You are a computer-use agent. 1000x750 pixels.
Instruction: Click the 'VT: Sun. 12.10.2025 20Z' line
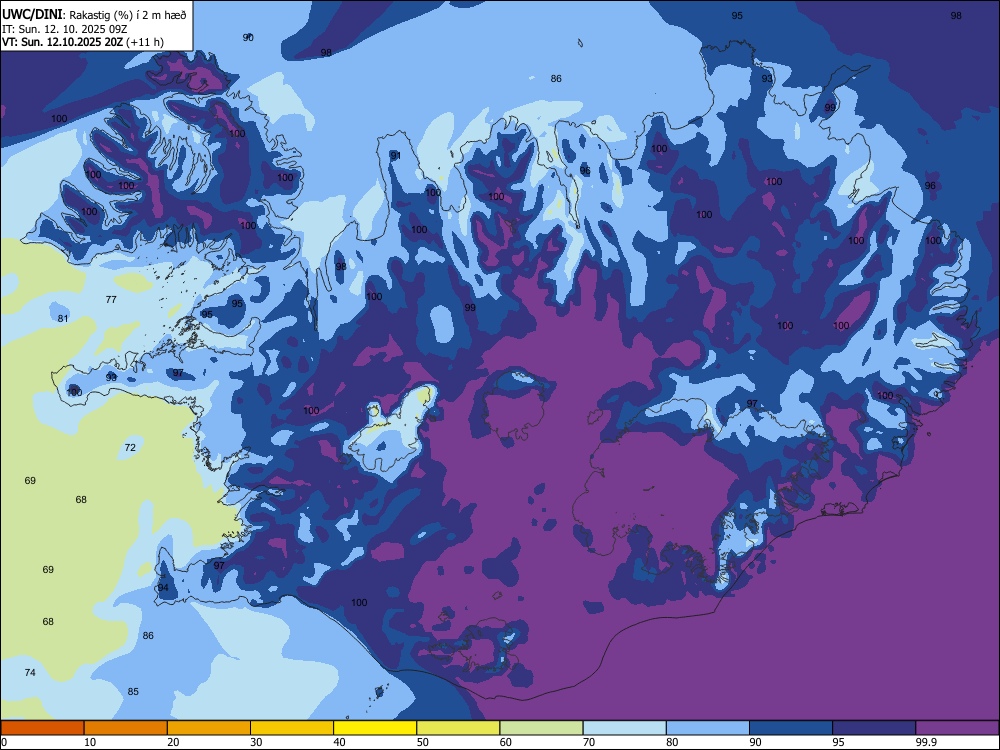pyautogui.click(x=62, y=43)
